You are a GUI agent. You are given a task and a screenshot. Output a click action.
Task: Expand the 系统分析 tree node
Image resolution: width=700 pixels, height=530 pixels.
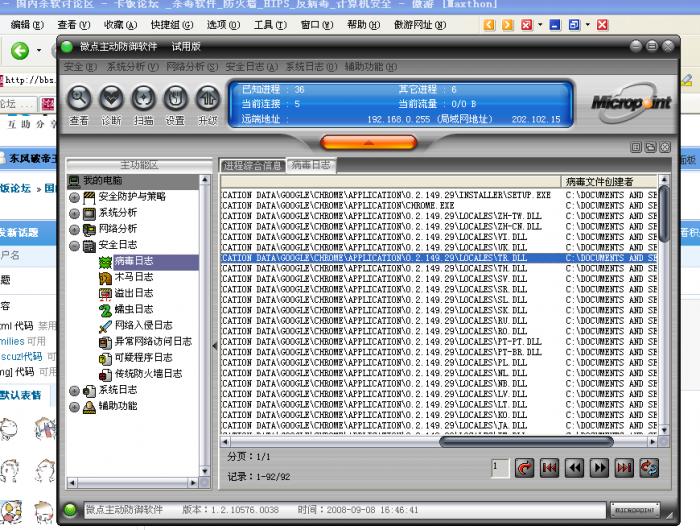click(75, 213)
